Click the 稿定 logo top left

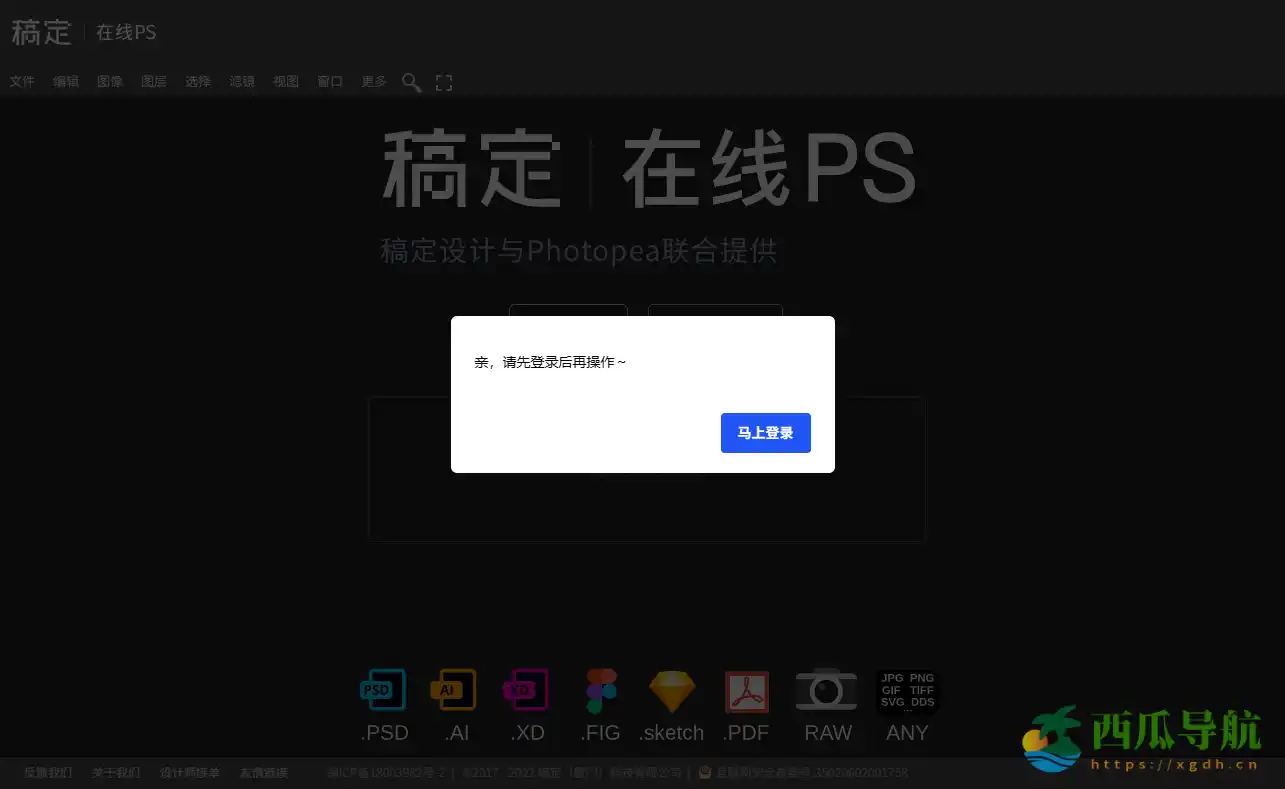[x=41, y=31]
